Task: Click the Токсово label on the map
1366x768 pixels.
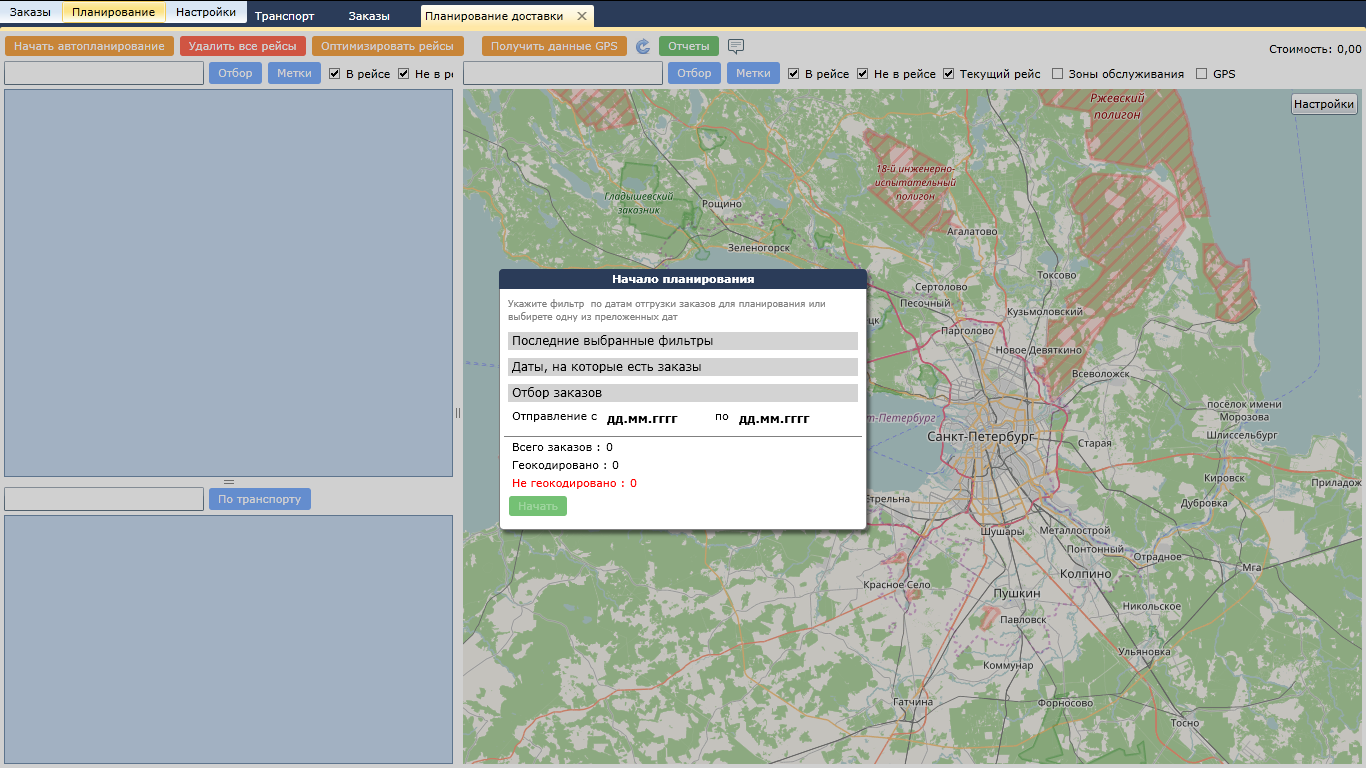Action: point(1057,275)
